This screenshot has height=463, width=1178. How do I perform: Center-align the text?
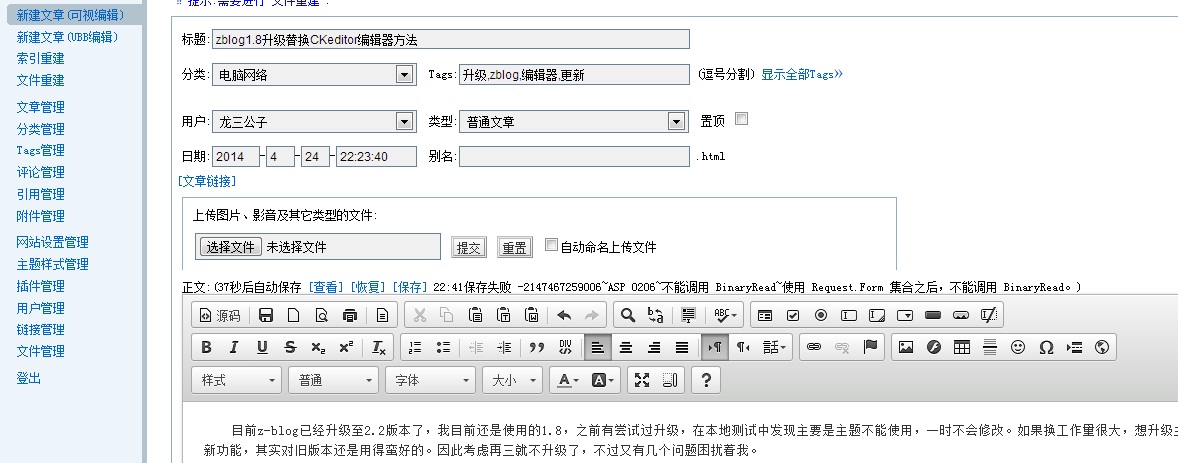626,347
